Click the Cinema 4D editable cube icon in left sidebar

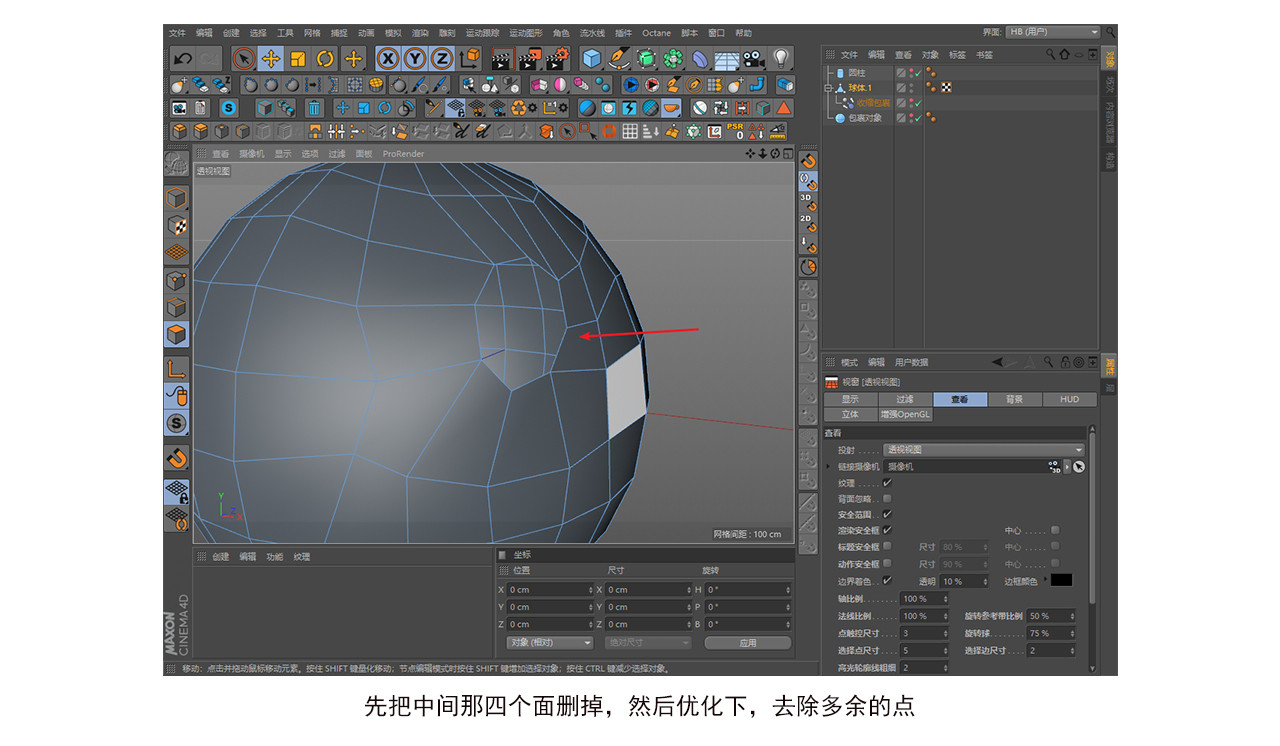(x=177, y=198)
